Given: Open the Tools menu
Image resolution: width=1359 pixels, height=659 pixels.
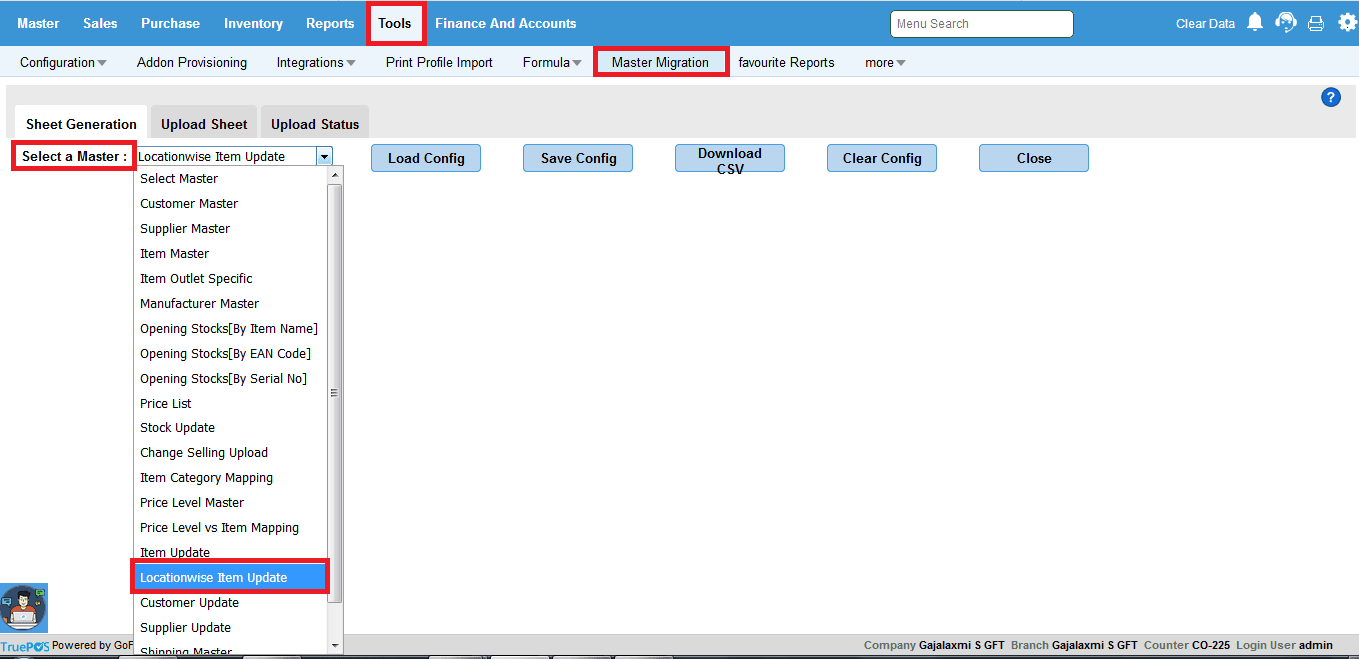Looking at the screenshot, I should point(395,23).
